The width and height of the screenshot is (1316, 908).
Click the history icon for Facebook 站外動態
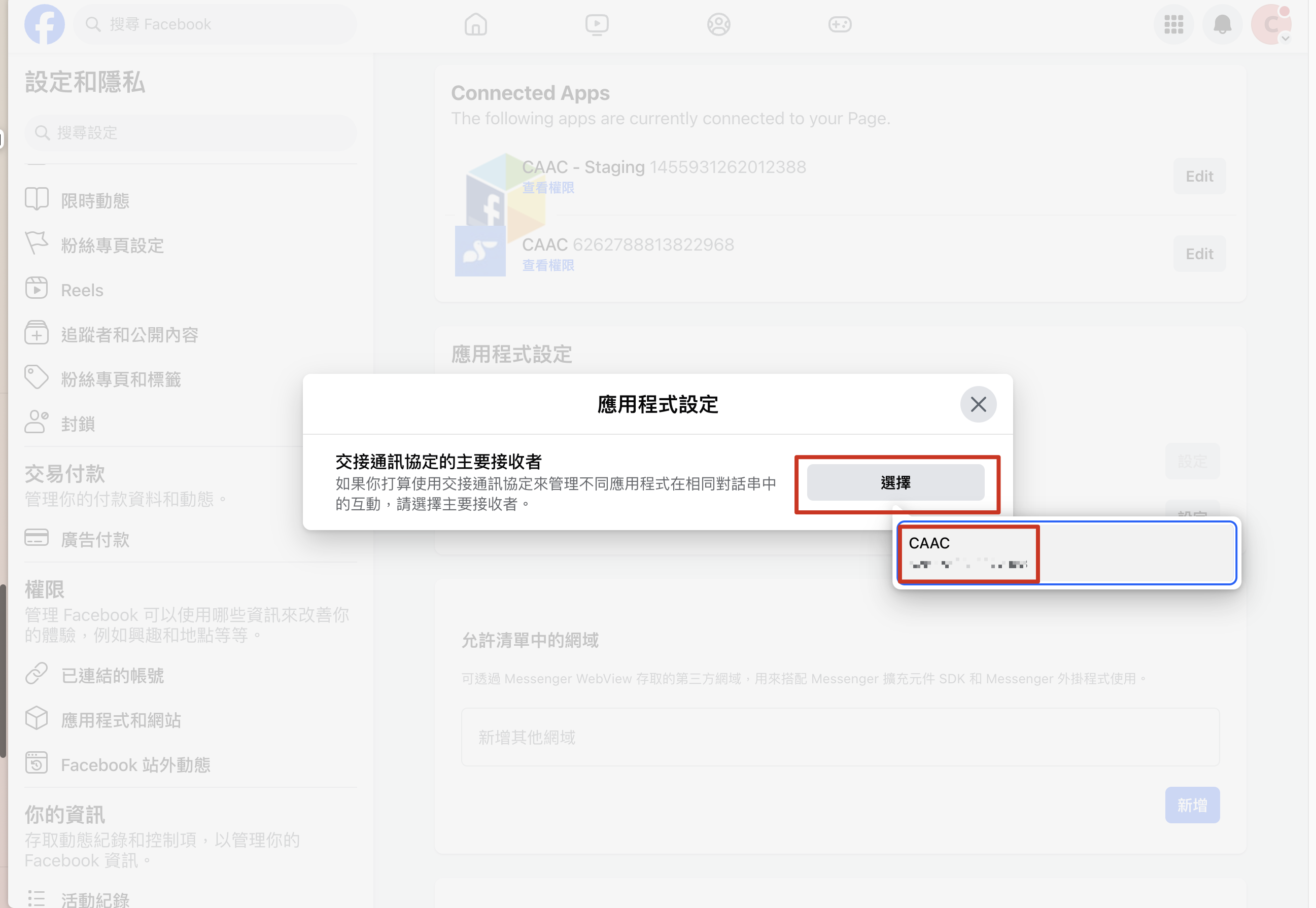click(37, 762)
